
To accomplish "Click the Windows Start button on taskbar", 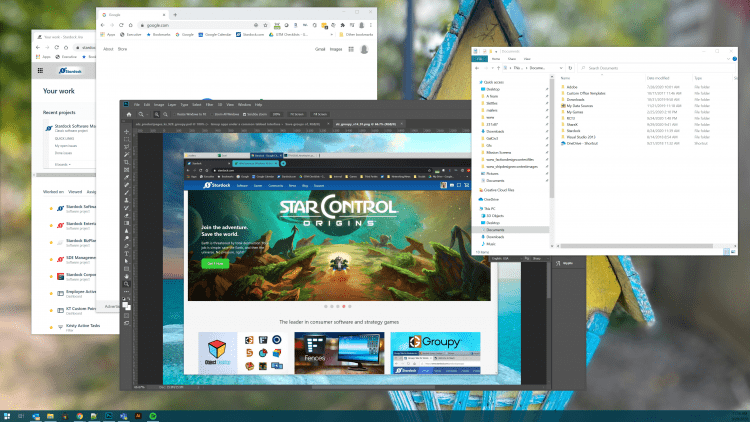I will [x=8, y=415].
